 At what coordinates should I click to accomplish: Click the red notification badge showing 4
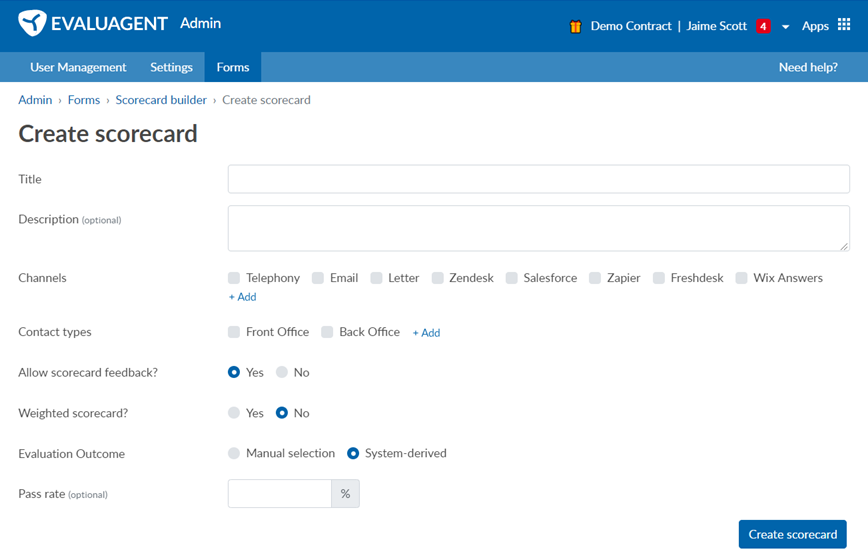(763, 26)
